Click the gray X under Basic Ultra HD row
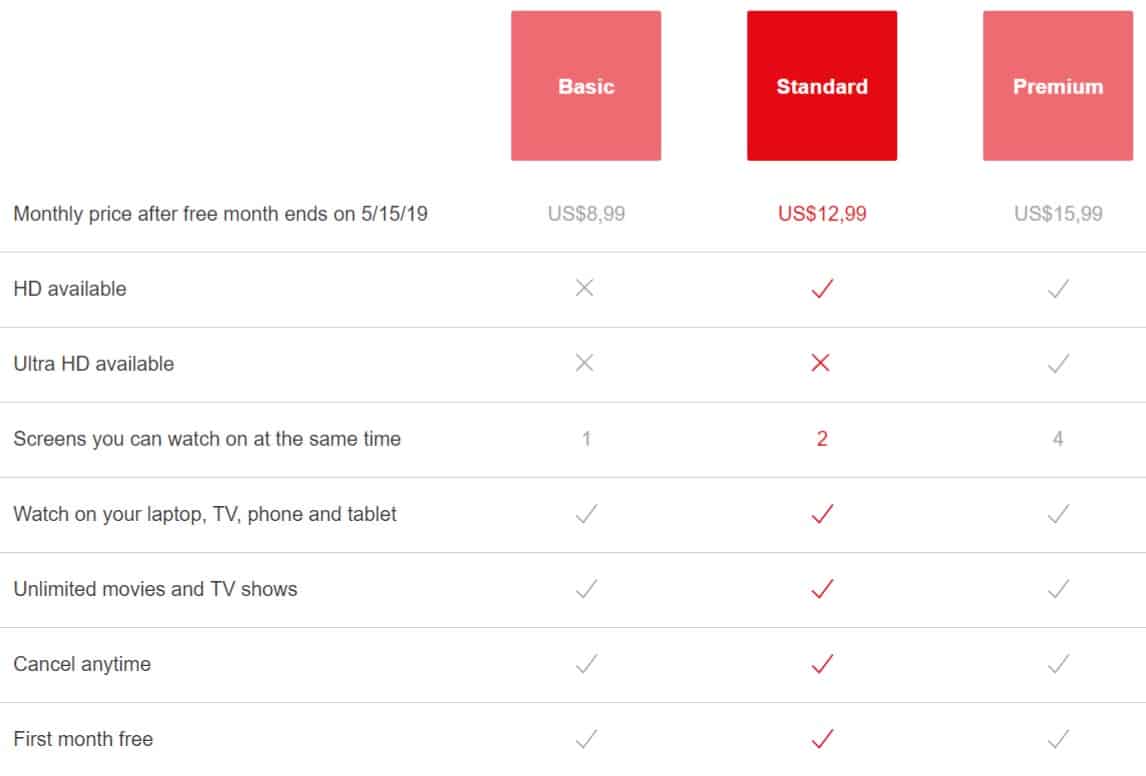 tap(585, 363)
